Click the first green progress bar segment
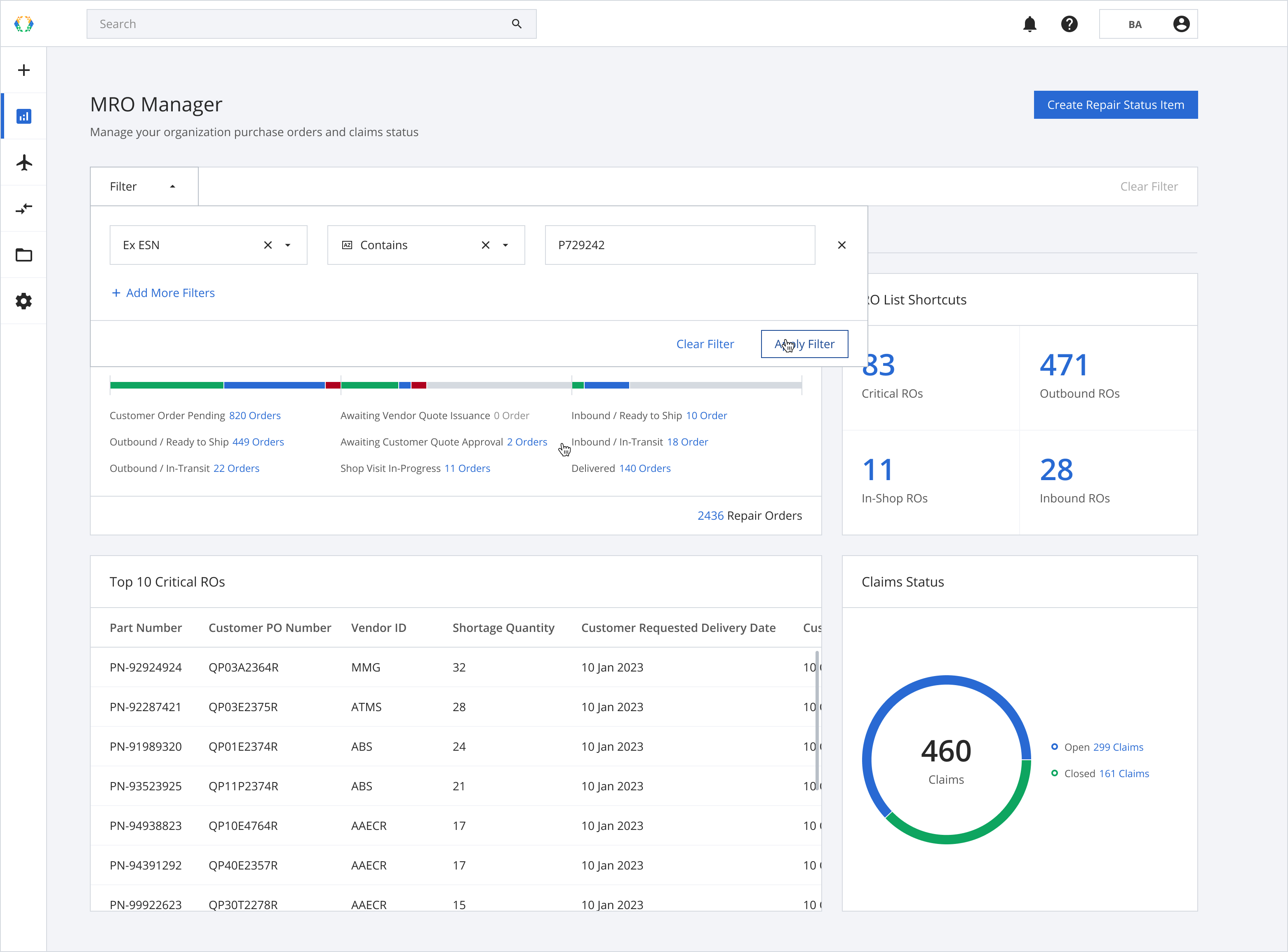The image size is (1288, 952). (x=167, y=385)
